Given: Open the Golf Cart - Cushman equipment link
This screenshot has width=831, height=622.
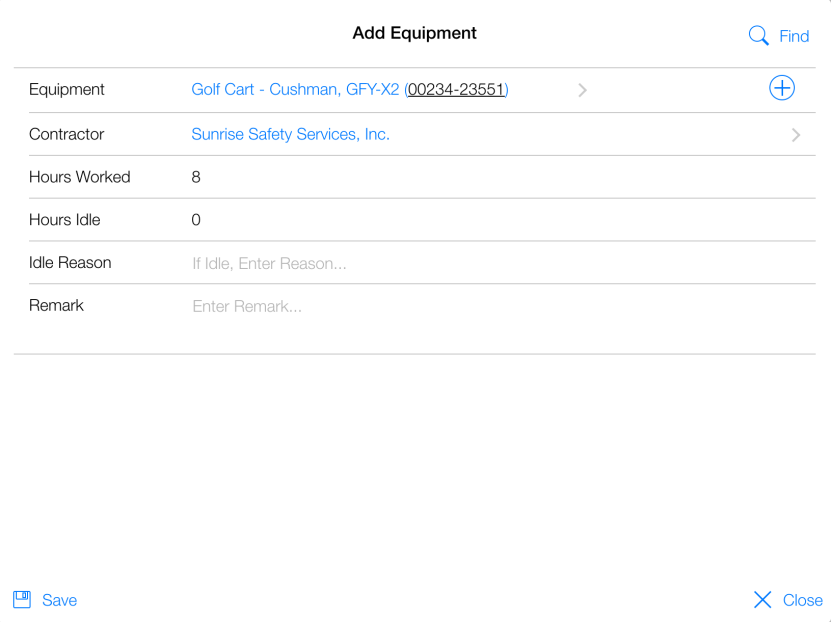Looking at the screenshot, I should [295, 90].
